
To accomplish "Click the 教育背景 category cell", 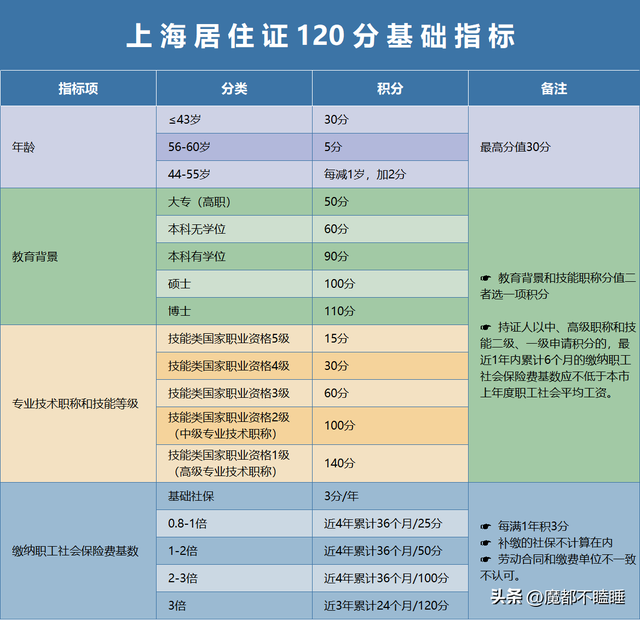I will [78, 256].
